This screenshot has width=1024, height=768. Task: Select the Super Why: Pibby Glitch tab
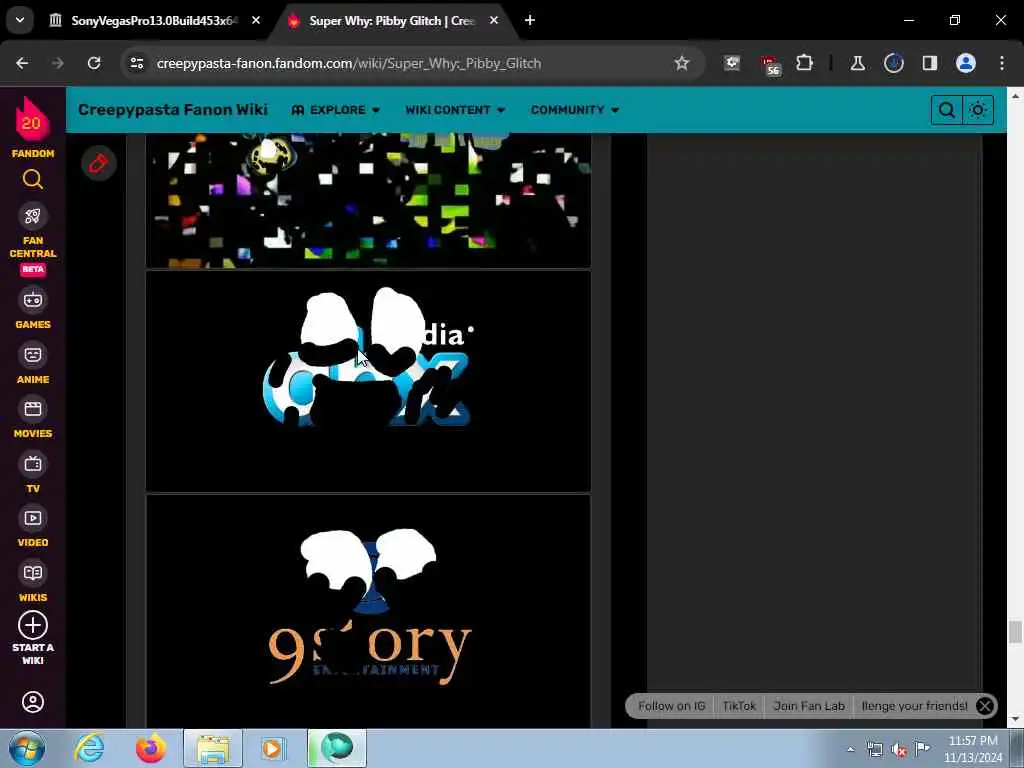tap(391, 20)
